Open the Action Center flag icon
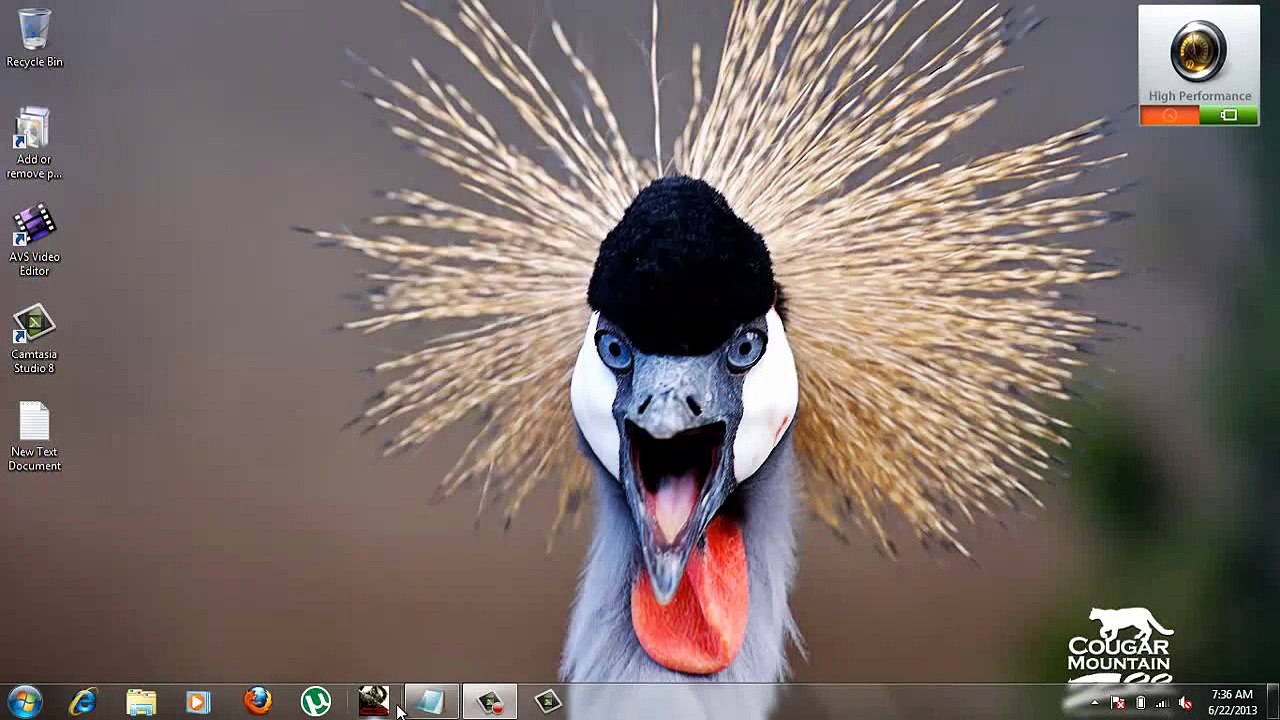Screen dimensions: 1280x720 coord(1118,702)
